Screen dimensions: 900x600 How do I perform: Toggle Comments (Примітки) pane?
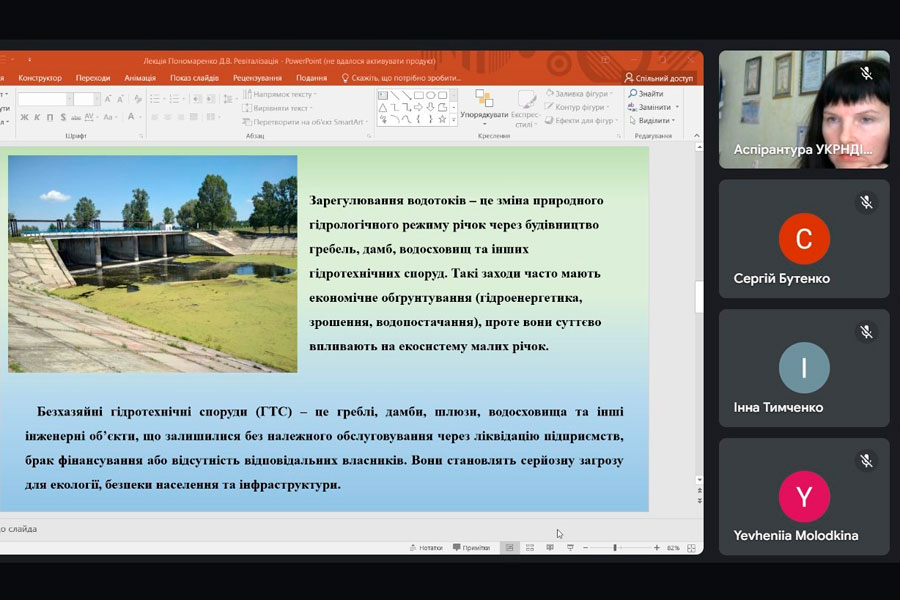471,548
